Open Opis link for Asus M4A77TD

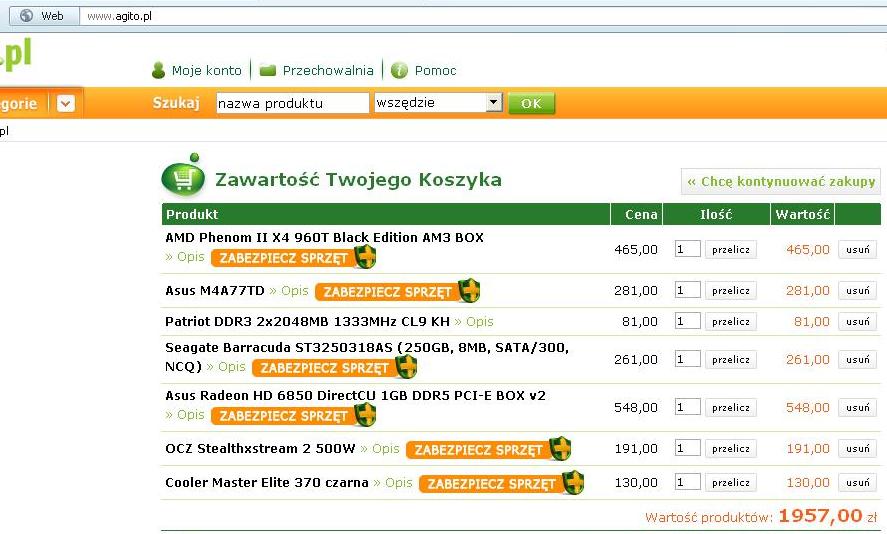[x=289, y=291]
